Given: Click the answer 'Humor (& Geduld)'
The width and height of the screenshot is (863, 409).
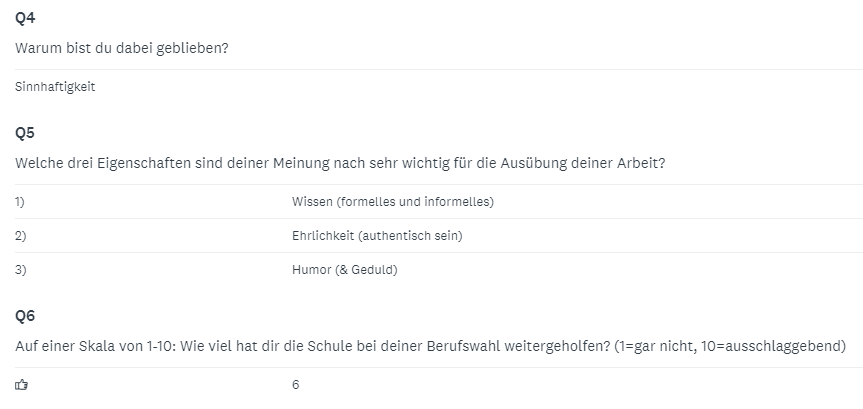Looking at the screenshot, I should tap(344, 270).
